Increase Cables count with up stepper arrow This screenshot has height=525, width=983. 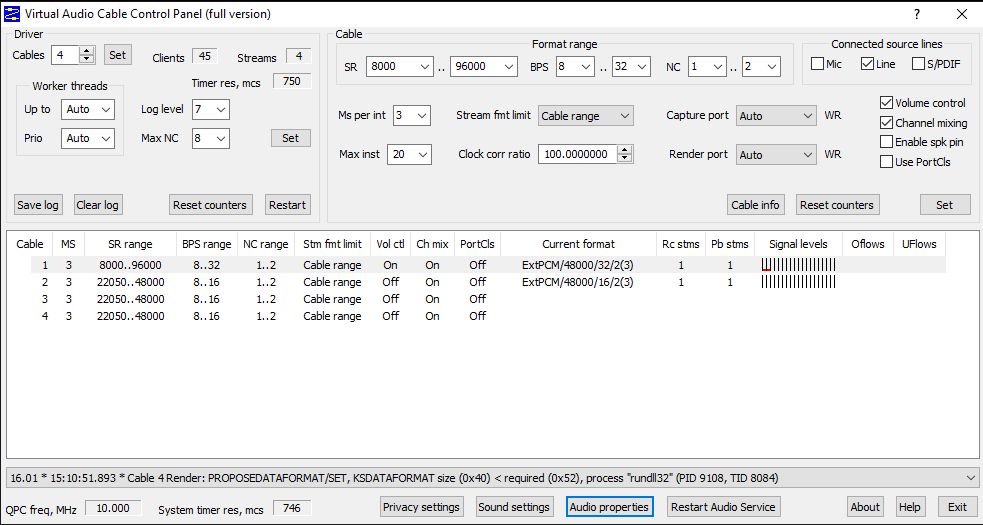(x=86, y=51)
